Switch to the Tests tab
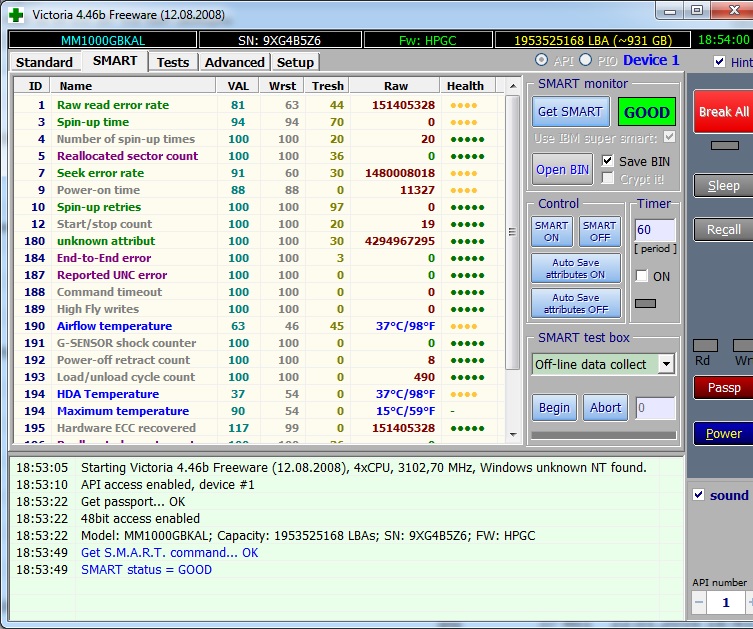 point(173,62)
